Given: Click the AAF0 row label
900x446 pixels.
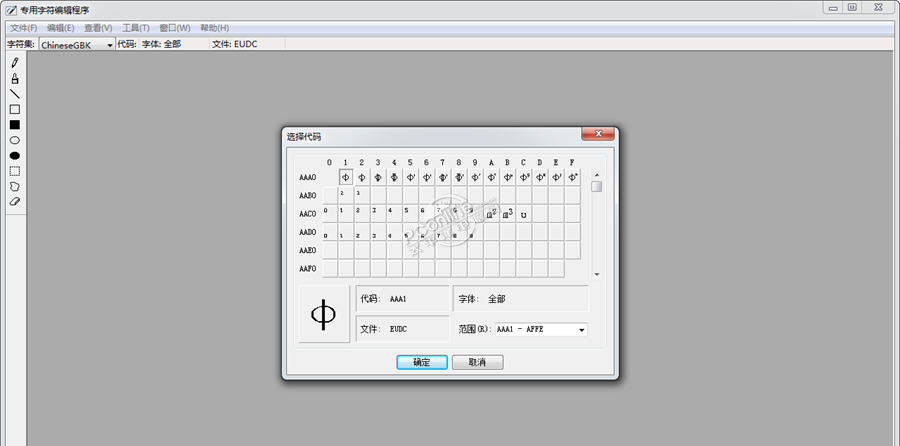Looking at the screenshot, I should pyautogui.click(x=308, y=269).
